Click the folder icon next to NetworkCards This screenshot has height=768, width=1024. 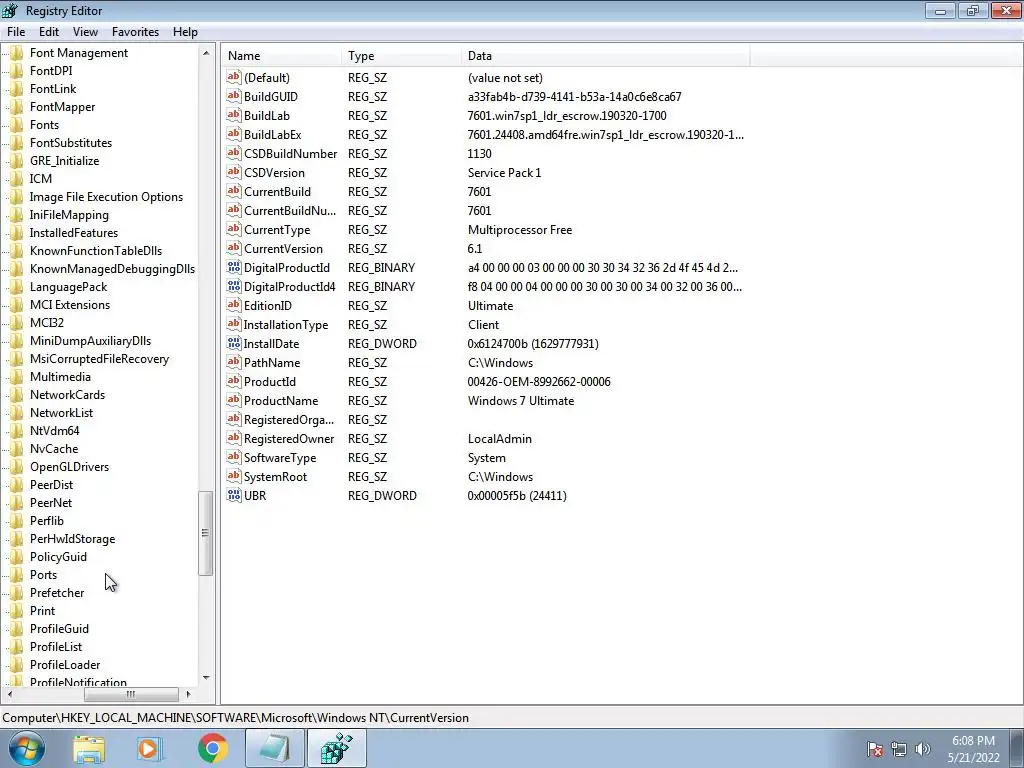(x=17, y=394)
